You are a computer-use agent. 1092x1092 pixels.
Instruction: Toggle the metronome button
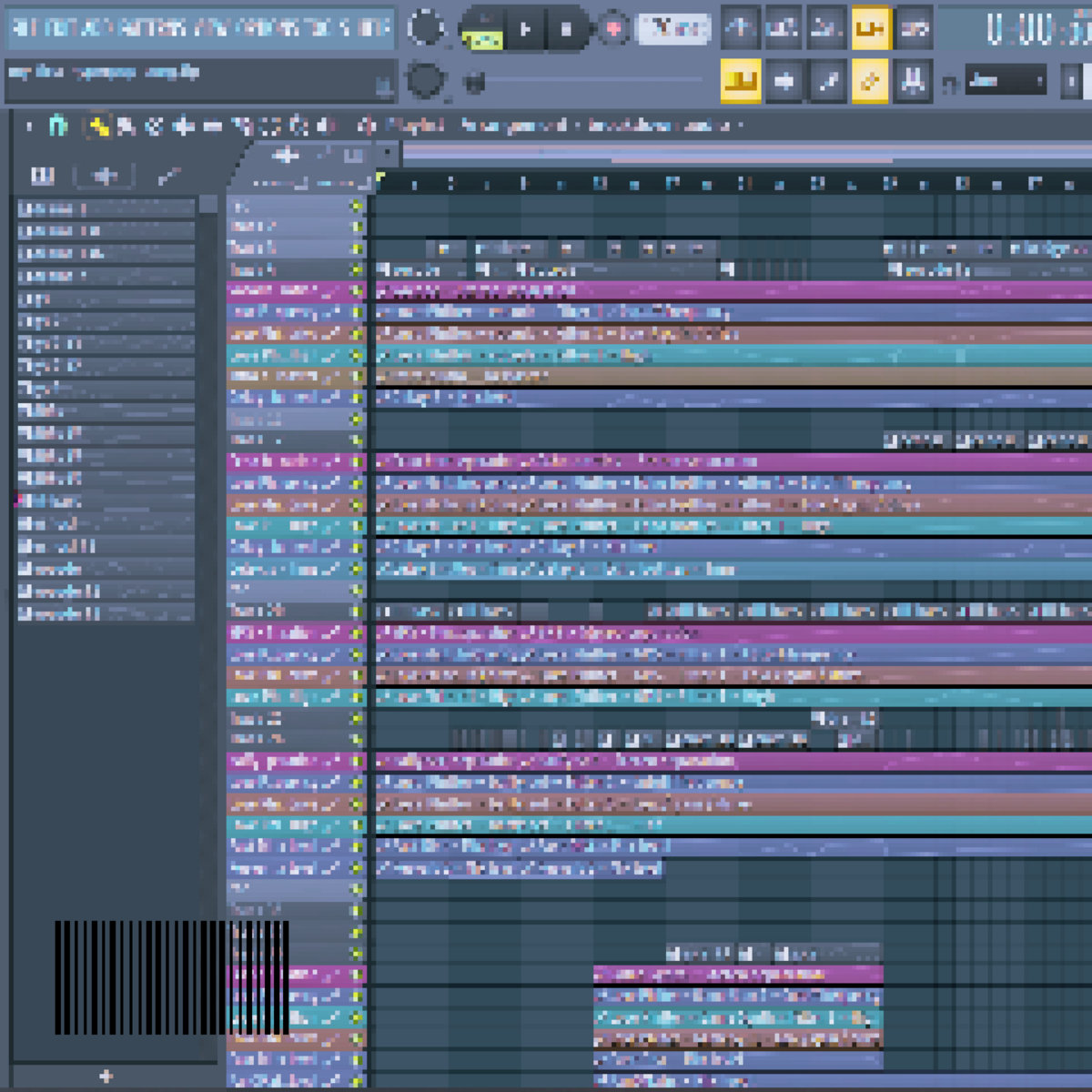coord(741,29)
